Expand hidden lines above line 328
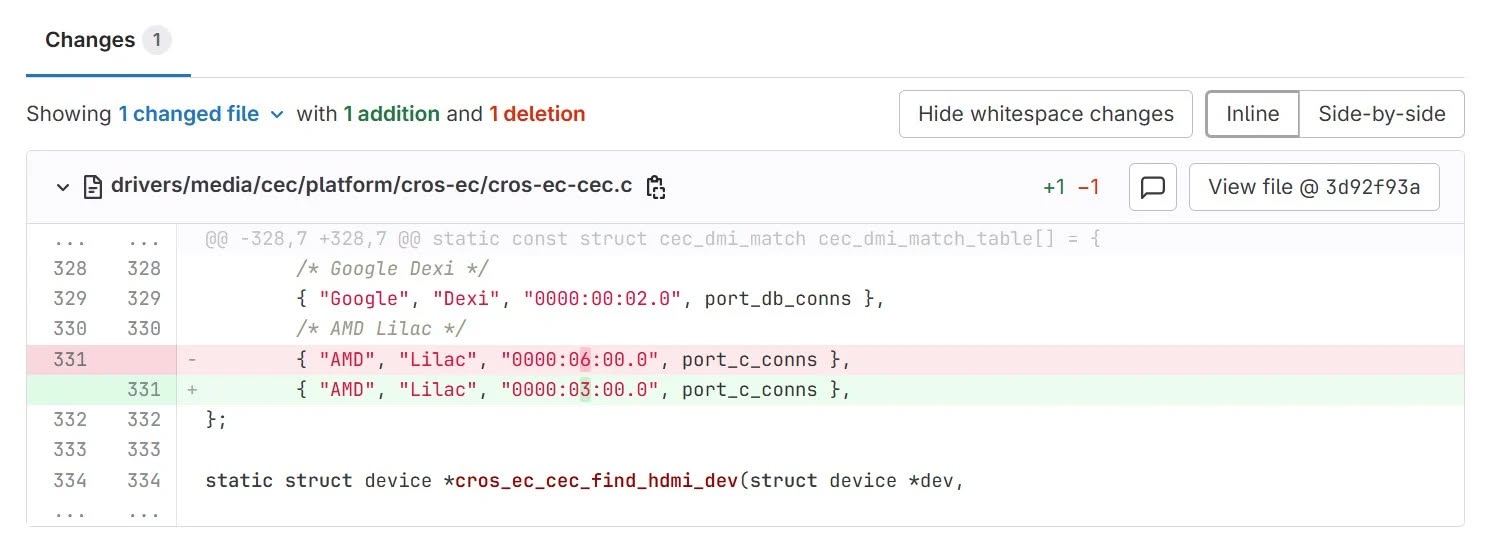The height and width of the screenshot is (543, 1488). pos(70,240)
